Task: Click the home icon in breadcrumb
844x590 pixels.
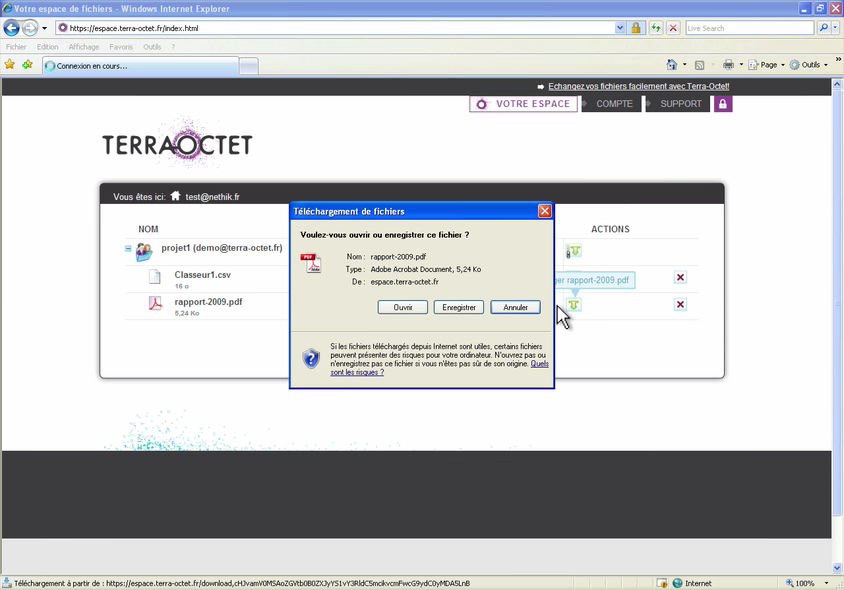Action: click(x=175, y=196)
